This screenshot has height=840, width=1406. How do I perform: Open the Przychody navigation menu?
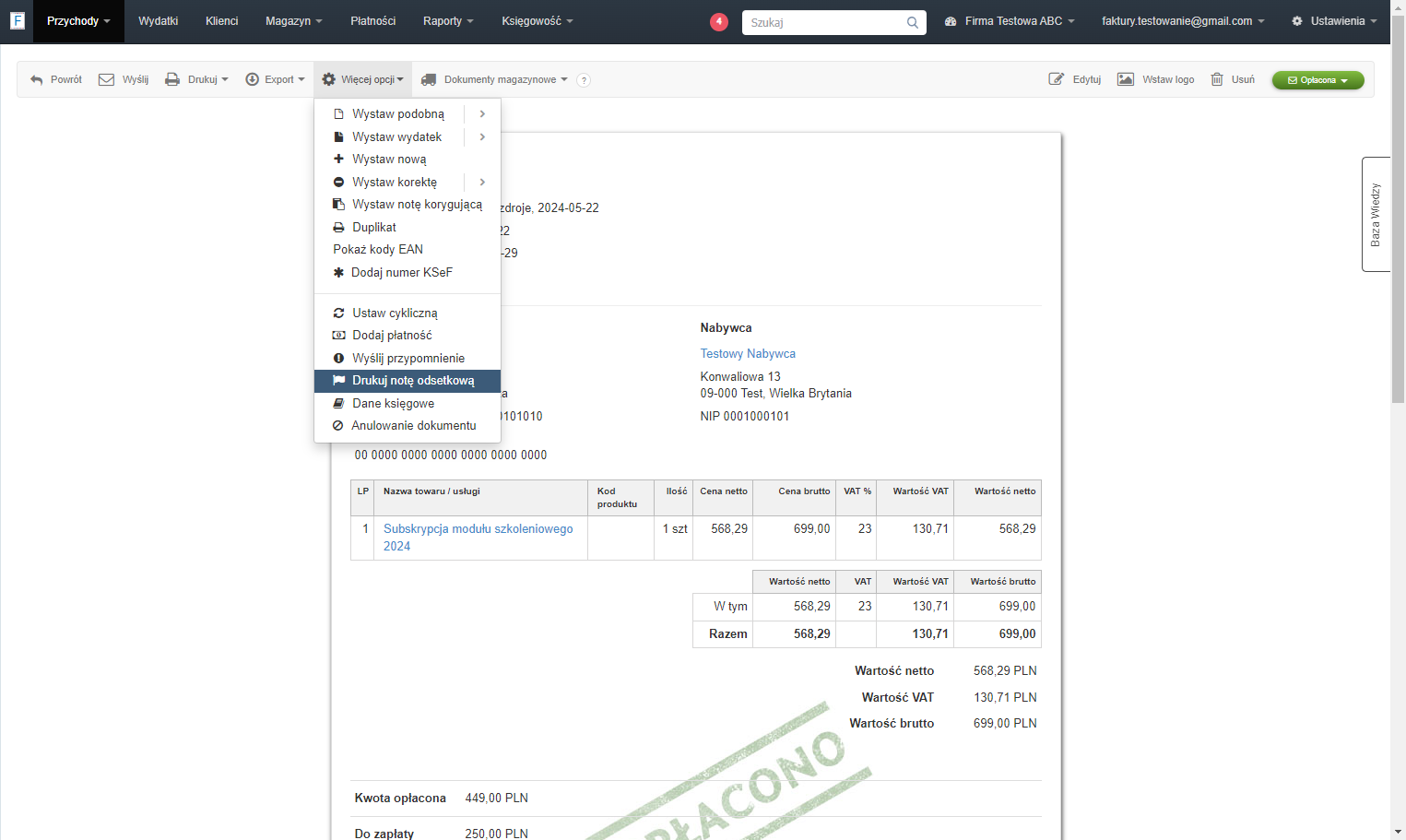coord(78,21)
